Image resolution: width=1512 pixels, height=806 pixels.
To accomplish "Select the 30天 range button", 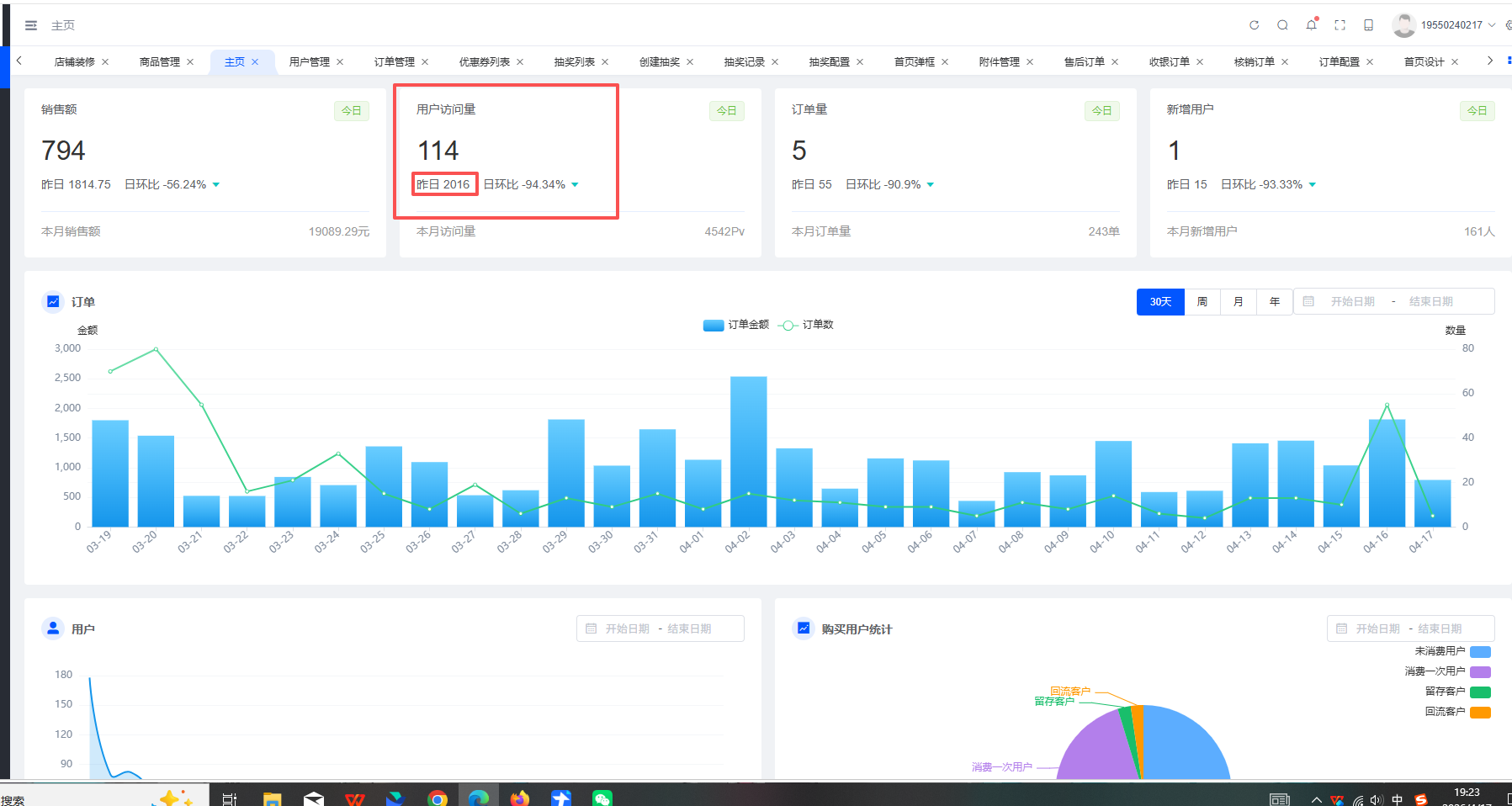I will 1160,302.
